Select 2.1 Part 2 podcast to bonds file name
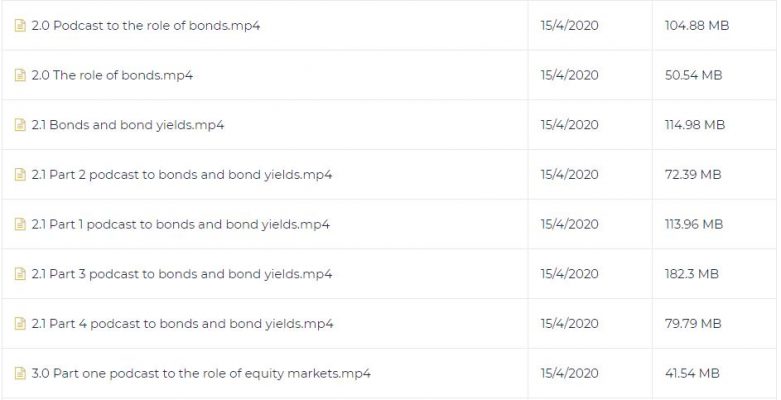 point(182,175)
